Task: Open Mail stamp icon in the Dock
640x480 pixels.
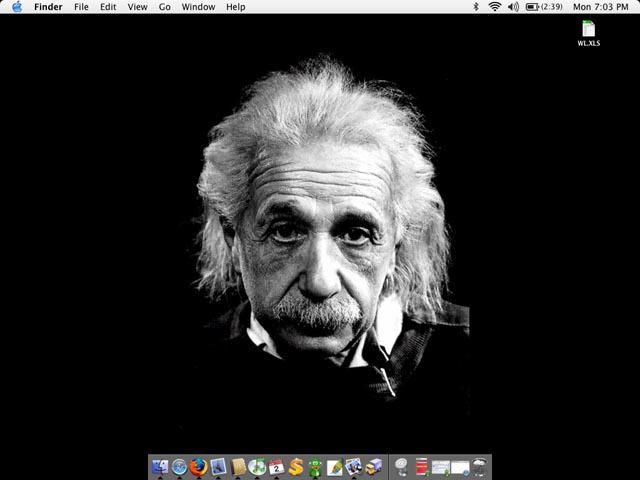Action: click(218, 467)
